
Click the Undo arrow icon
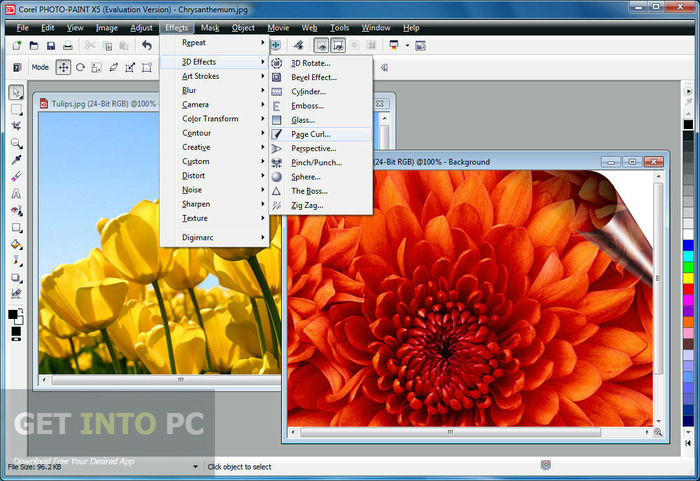pos(147,46)
